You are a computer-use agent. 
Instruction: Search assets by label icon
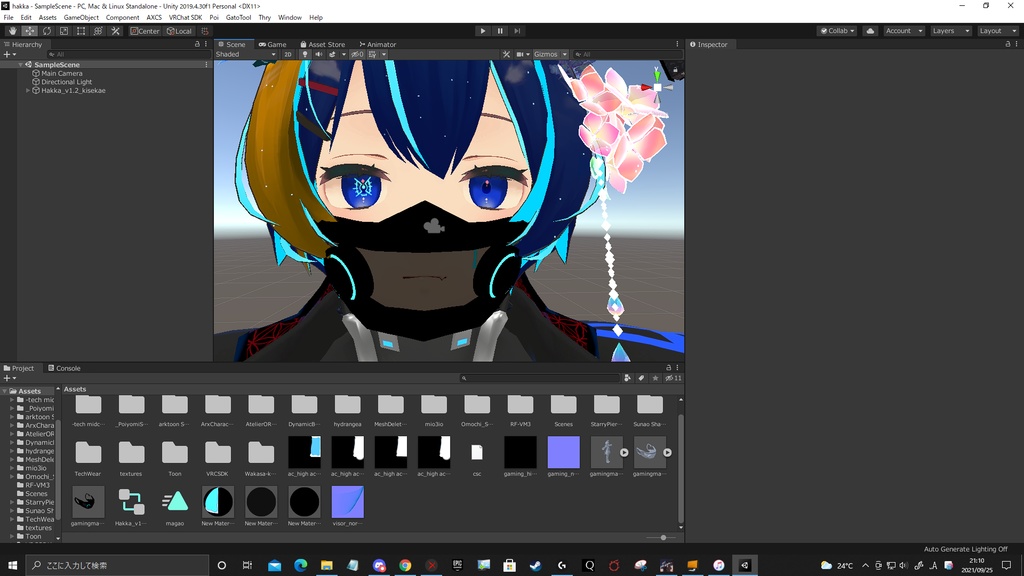click(x=641, y=378)
